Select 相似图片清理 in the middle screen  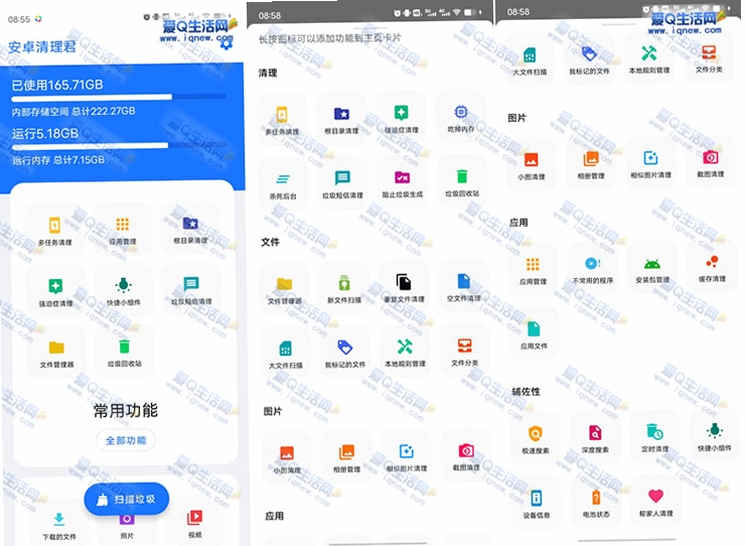click(407, 456)
